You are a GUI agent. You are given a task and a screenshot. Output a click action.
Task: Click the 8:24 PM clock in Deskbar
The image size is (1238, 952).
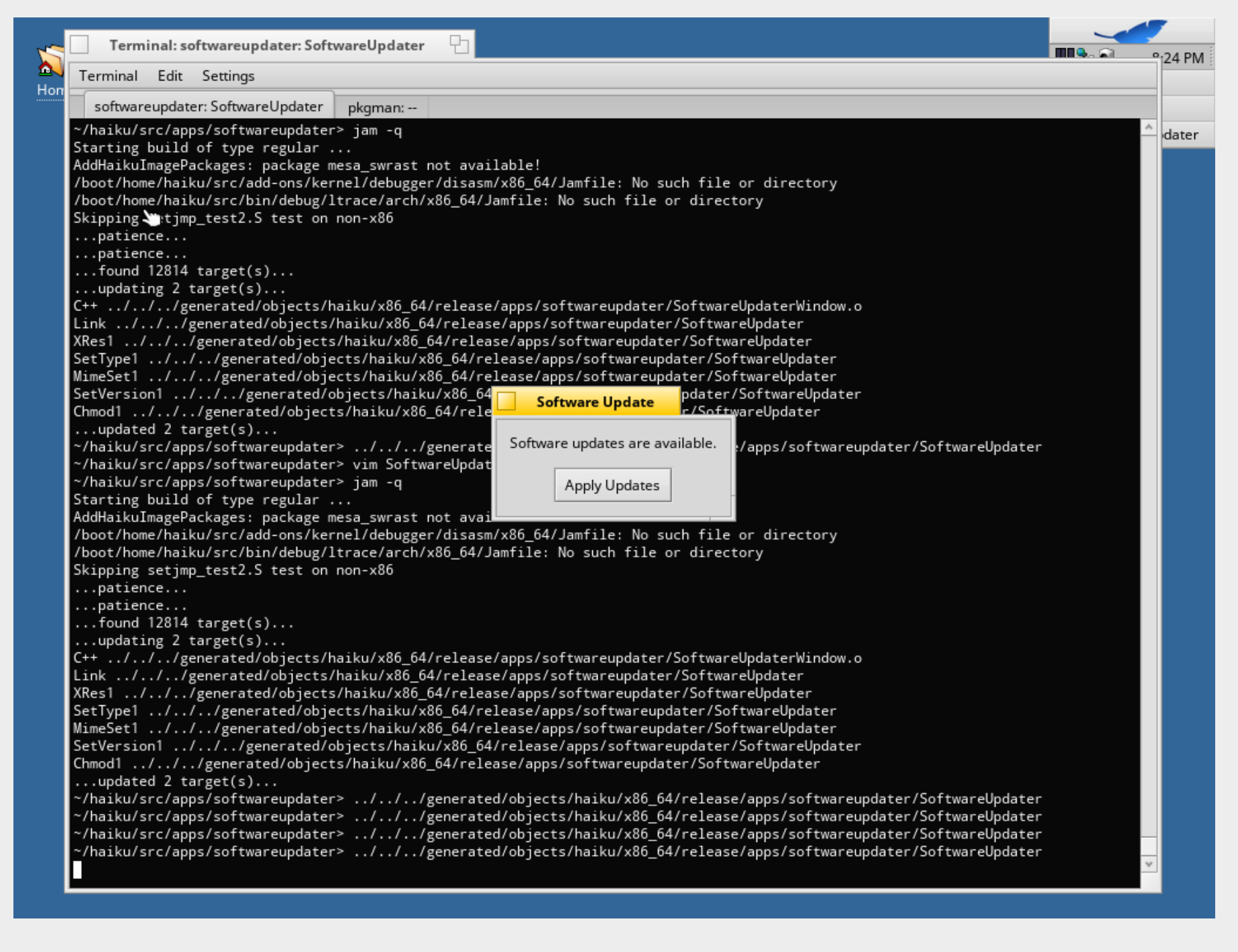pyautogui.click(x=1177, y=58)
